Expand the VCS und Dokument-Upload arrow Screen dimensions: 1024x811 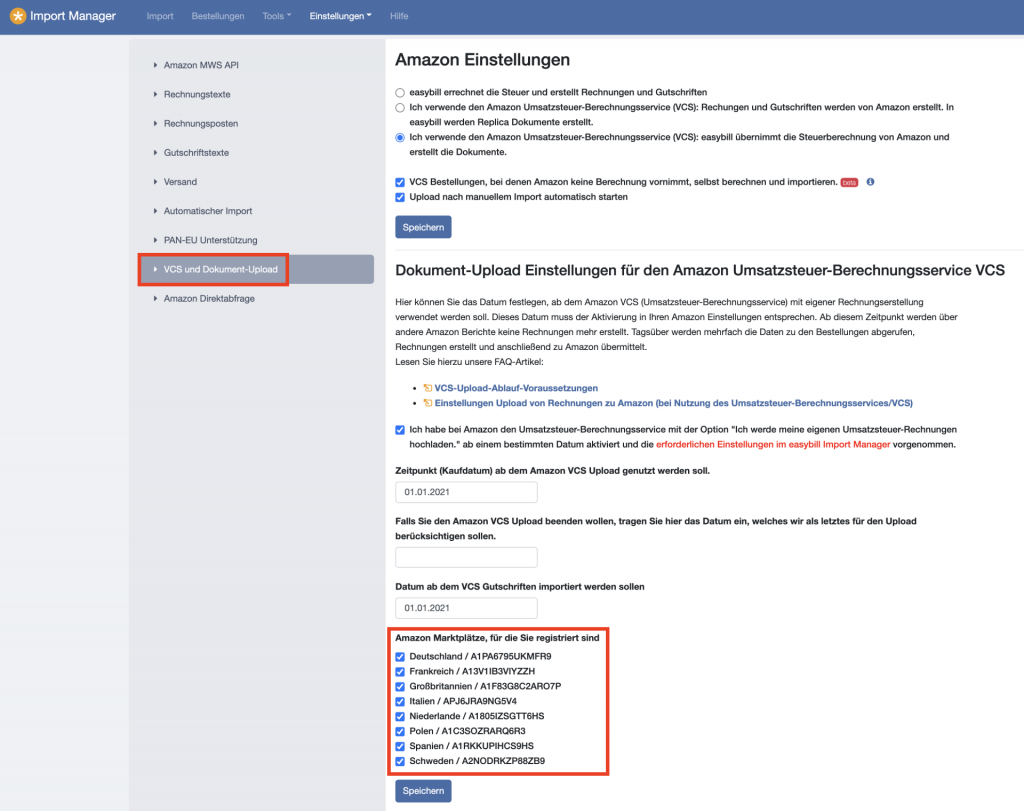point(155,269)
